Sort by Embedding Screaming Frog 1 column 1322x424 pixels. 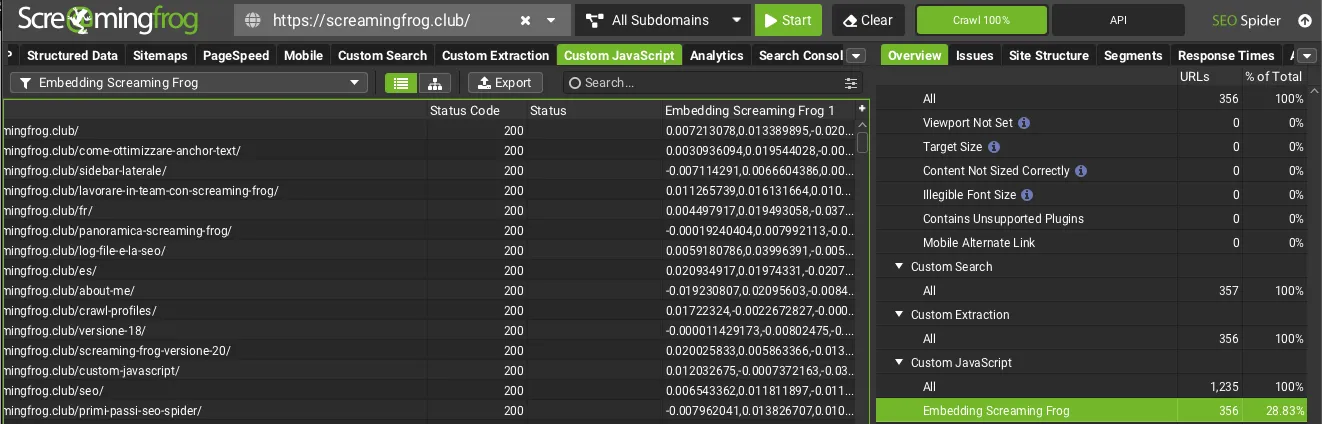(x=758, y=110)
